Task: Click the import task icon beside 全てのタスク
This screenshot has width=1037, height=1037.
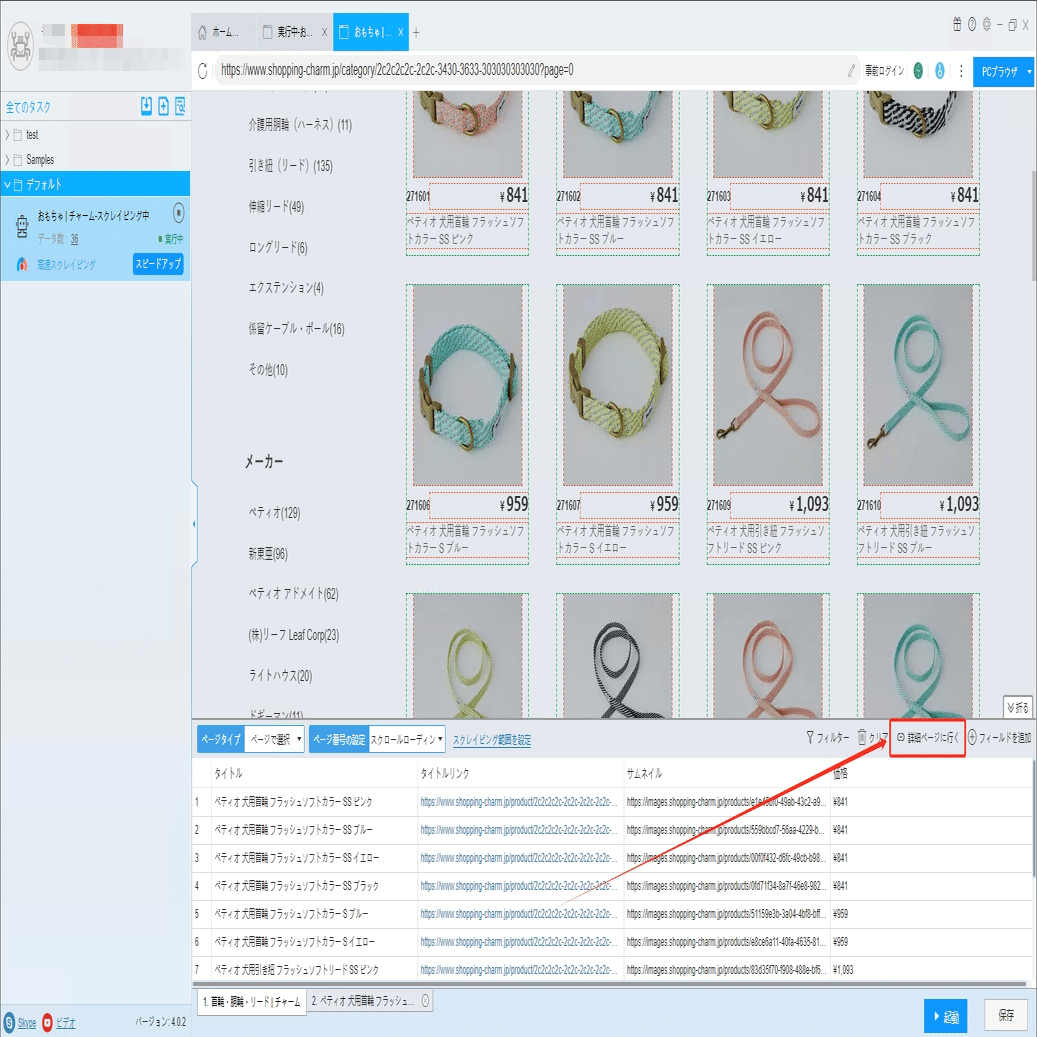Action: pyautogui.click(x=146, y=106)
